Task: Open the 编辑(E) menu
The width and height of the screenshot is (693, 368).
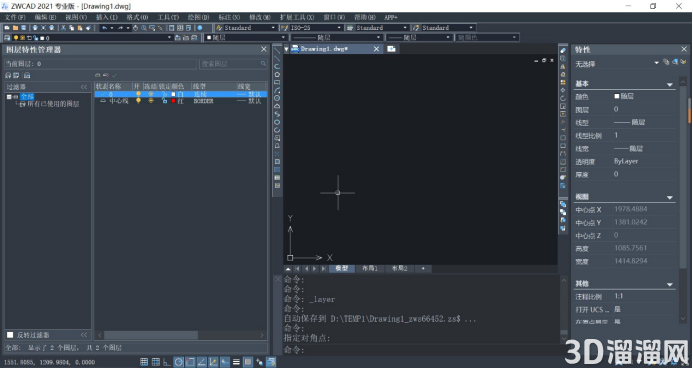Action: pos(45,17)
